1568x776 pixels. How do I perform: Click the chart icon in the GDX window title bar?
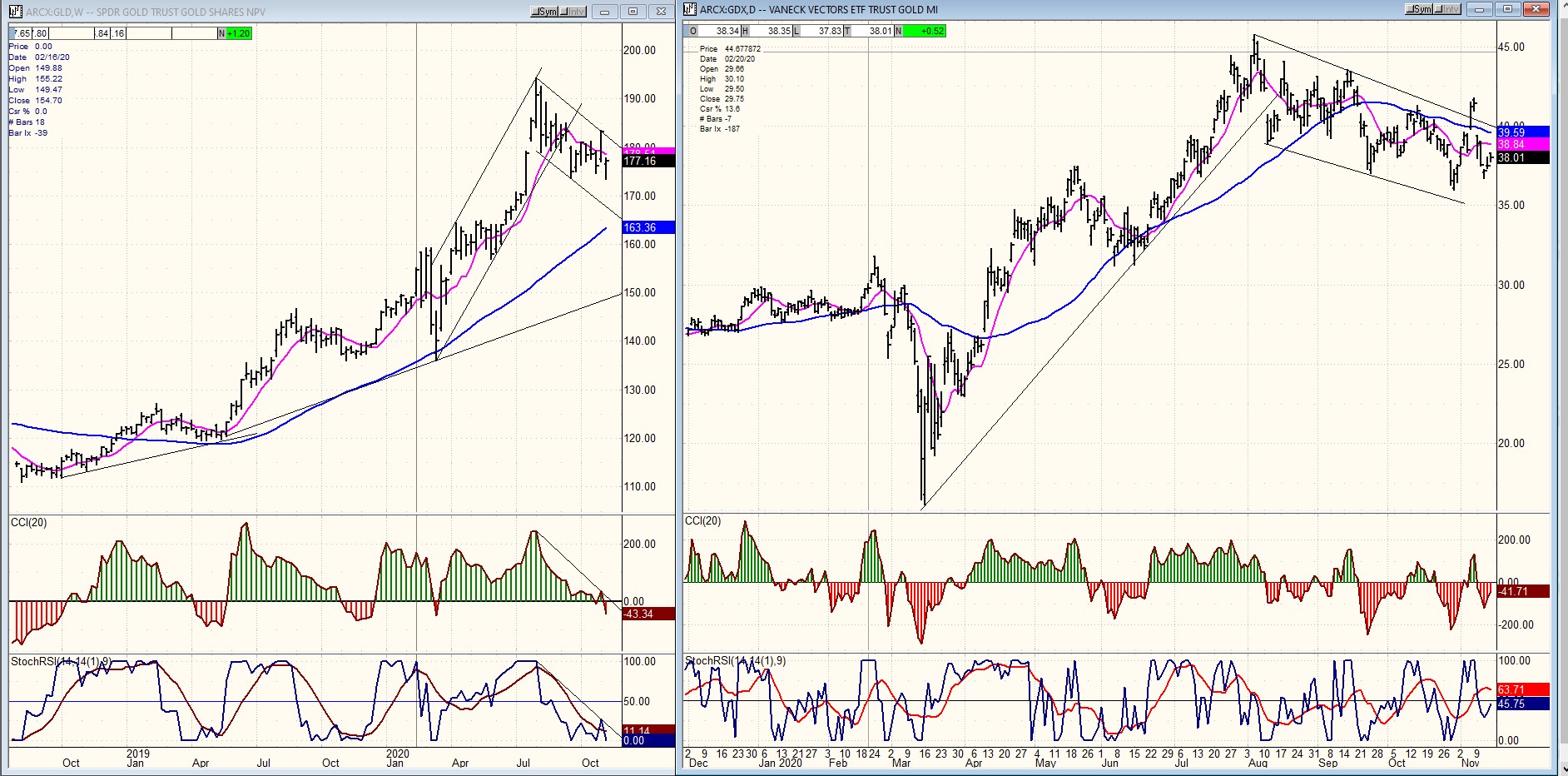(x=690, y=9)
